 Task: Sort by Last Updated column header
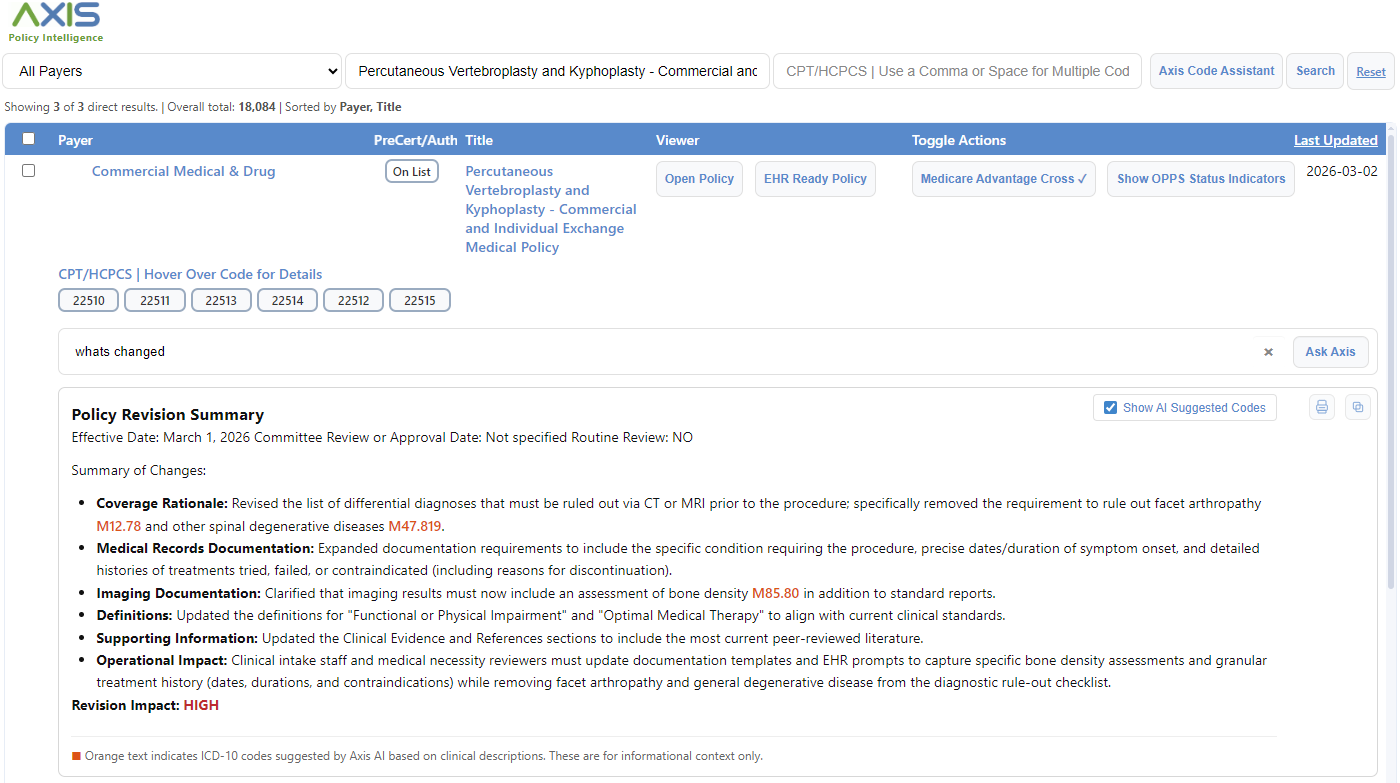[1335, 140]
